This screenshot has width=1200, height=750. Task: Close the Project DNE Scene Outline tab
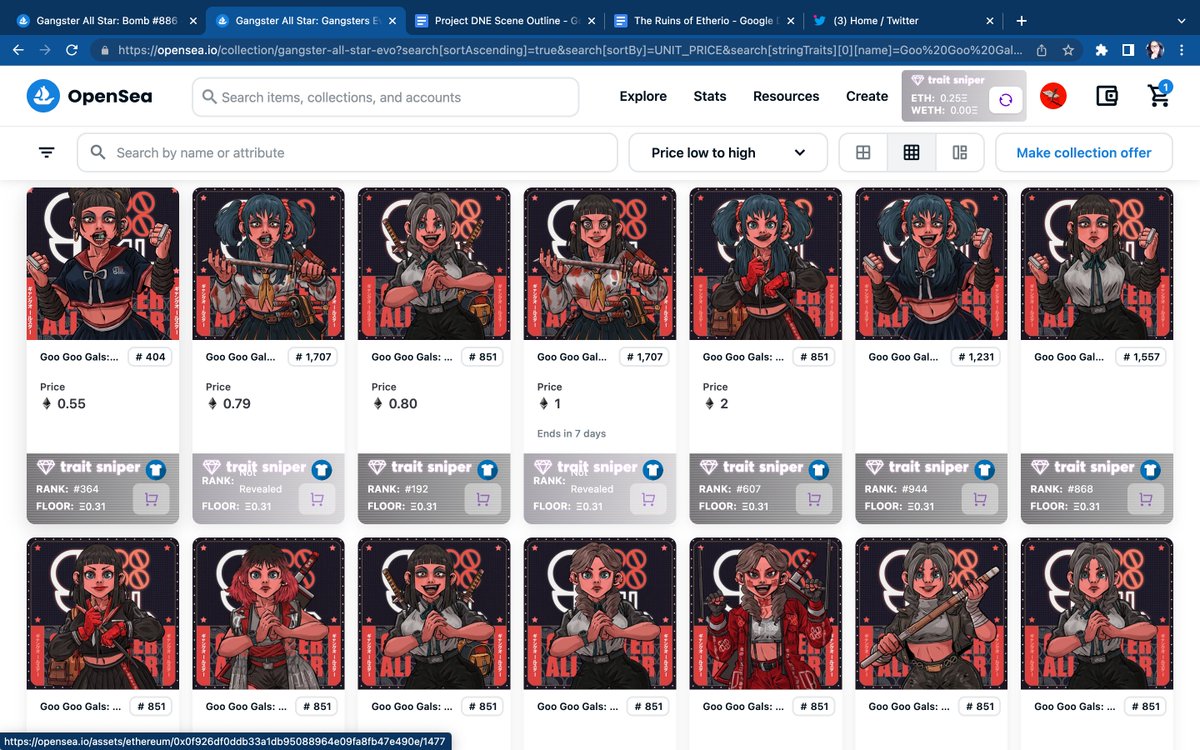click(592, 21)
